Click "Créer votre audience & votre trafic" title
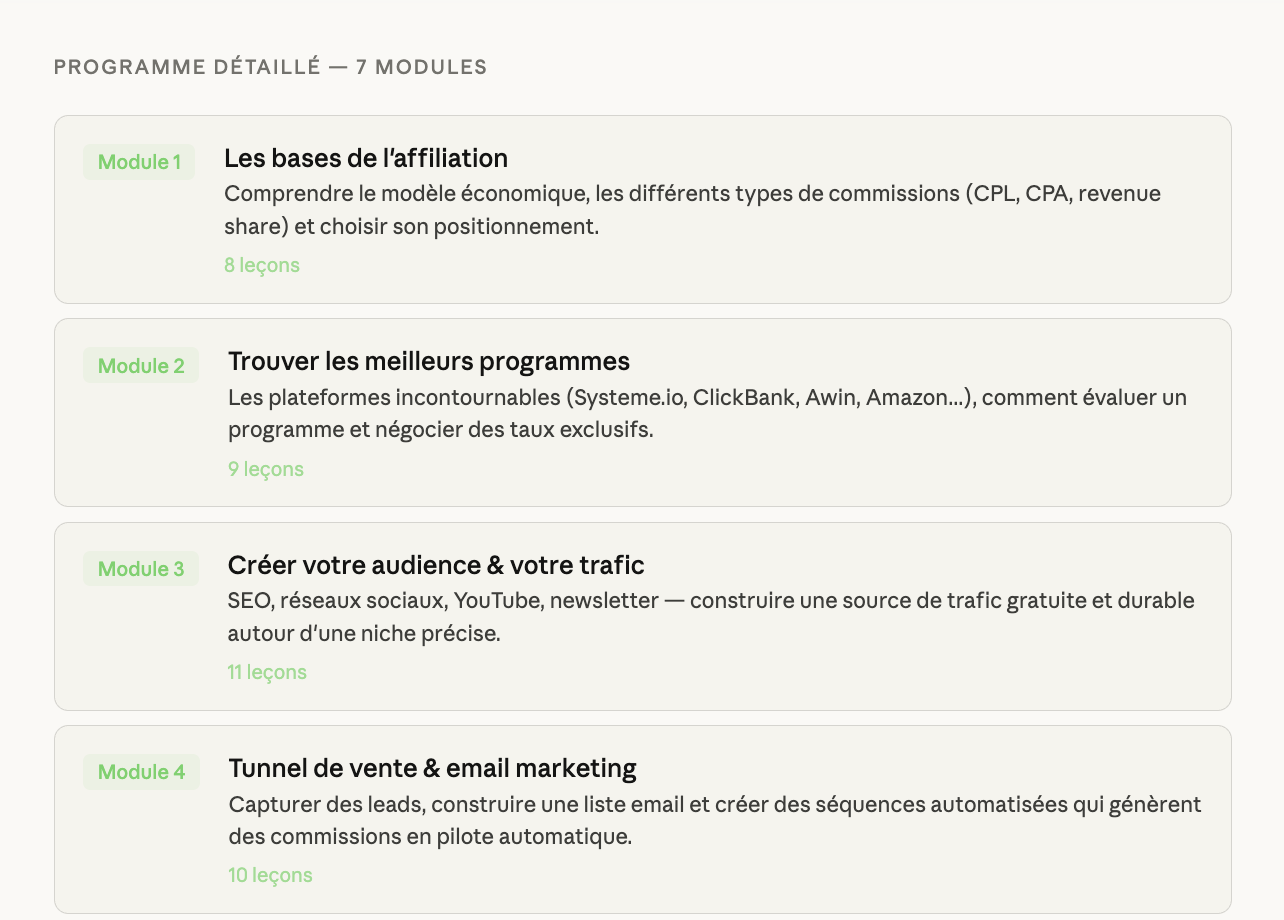 (436, 565)
